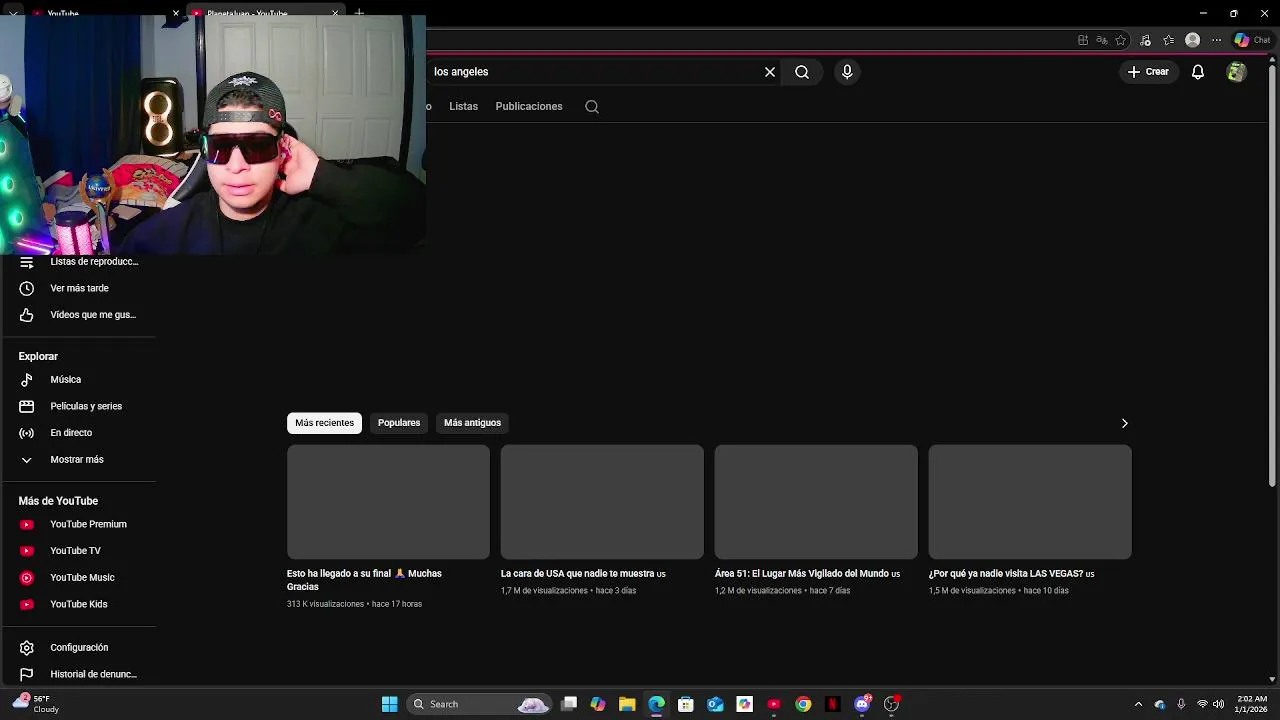Open Listas de reproducción in sidebar
Screen dimensions: 1280x720
pyautogui.click(x=79, y=262)
